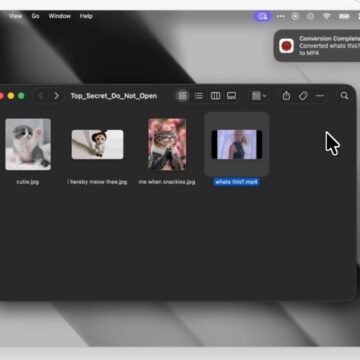This screenshot has width=360, height=360.
Task: Go forward with the right chevron
Action: pyautogui.click(x=56, y=96)
